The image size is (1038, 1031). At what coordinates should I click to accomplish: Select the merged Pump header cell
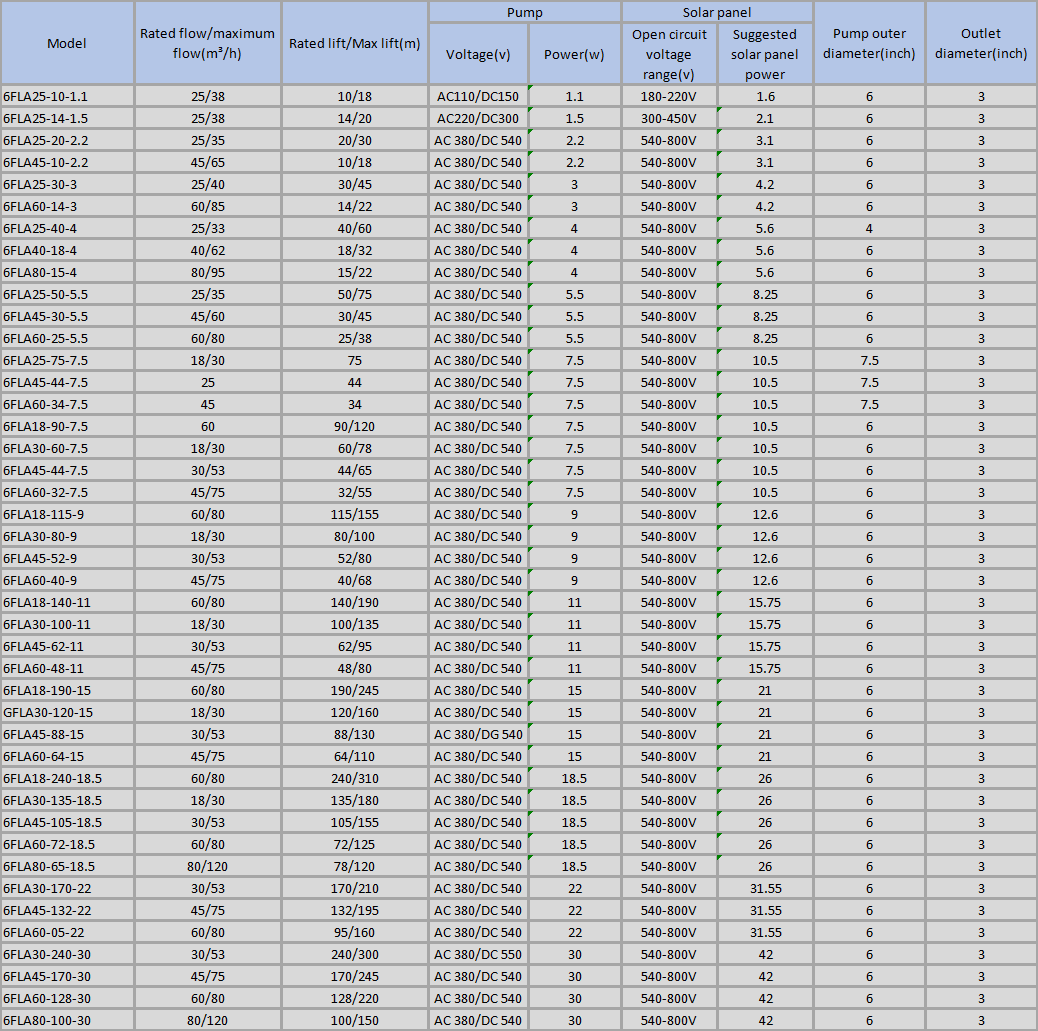click(524, 12)
